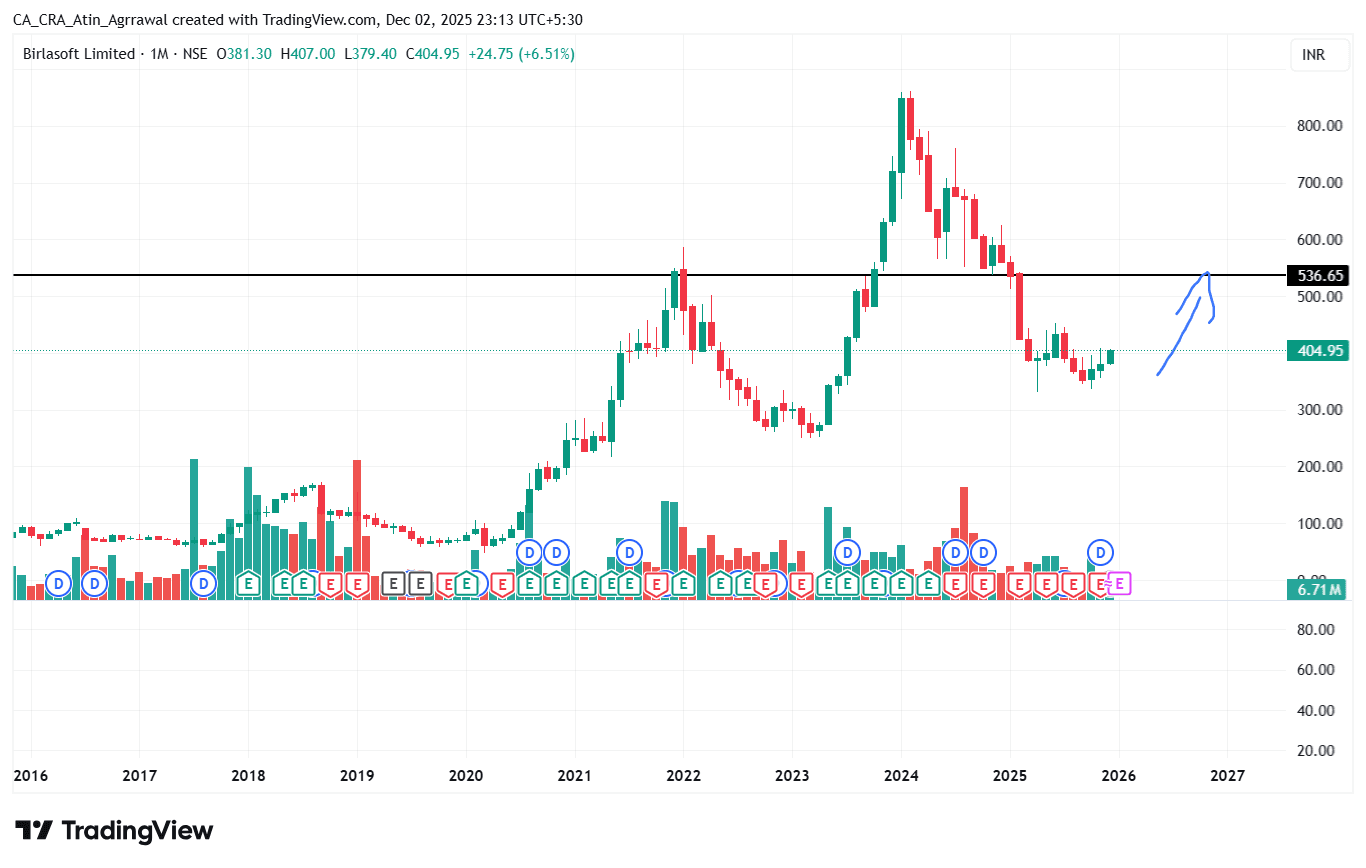Click the TradingView logo

114,830
